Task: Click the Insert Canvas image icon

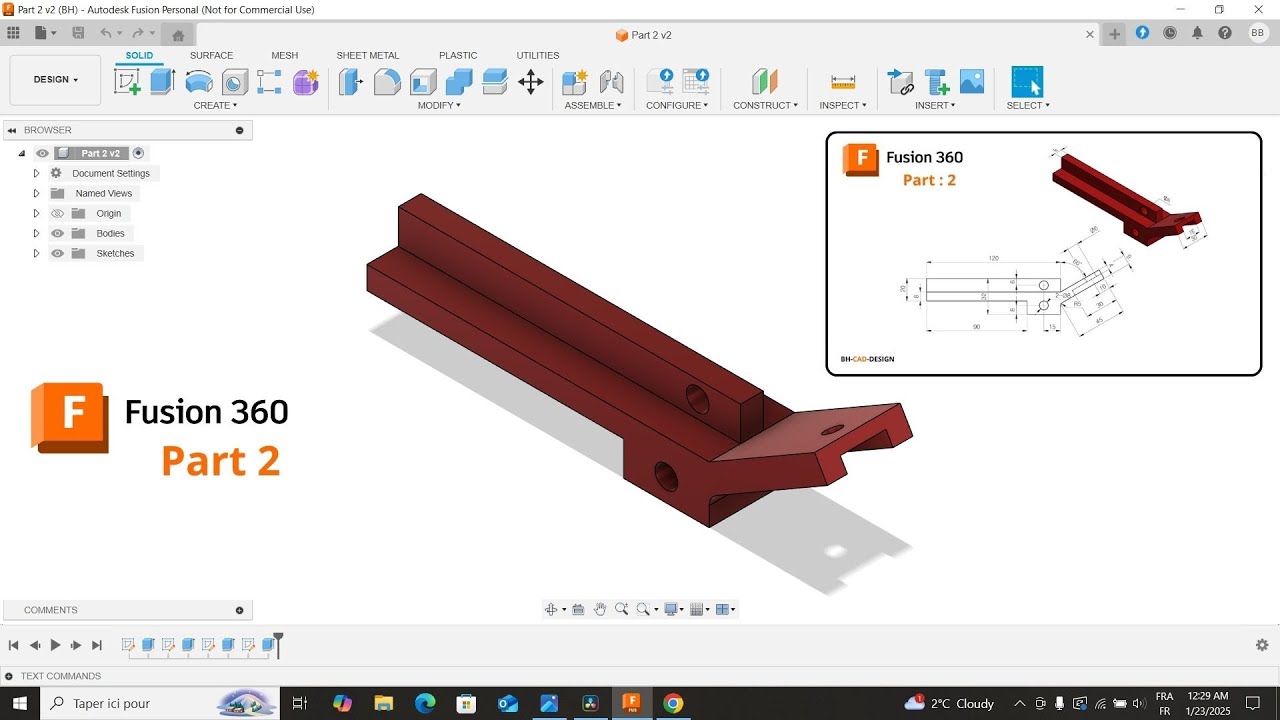Action: 972,82
